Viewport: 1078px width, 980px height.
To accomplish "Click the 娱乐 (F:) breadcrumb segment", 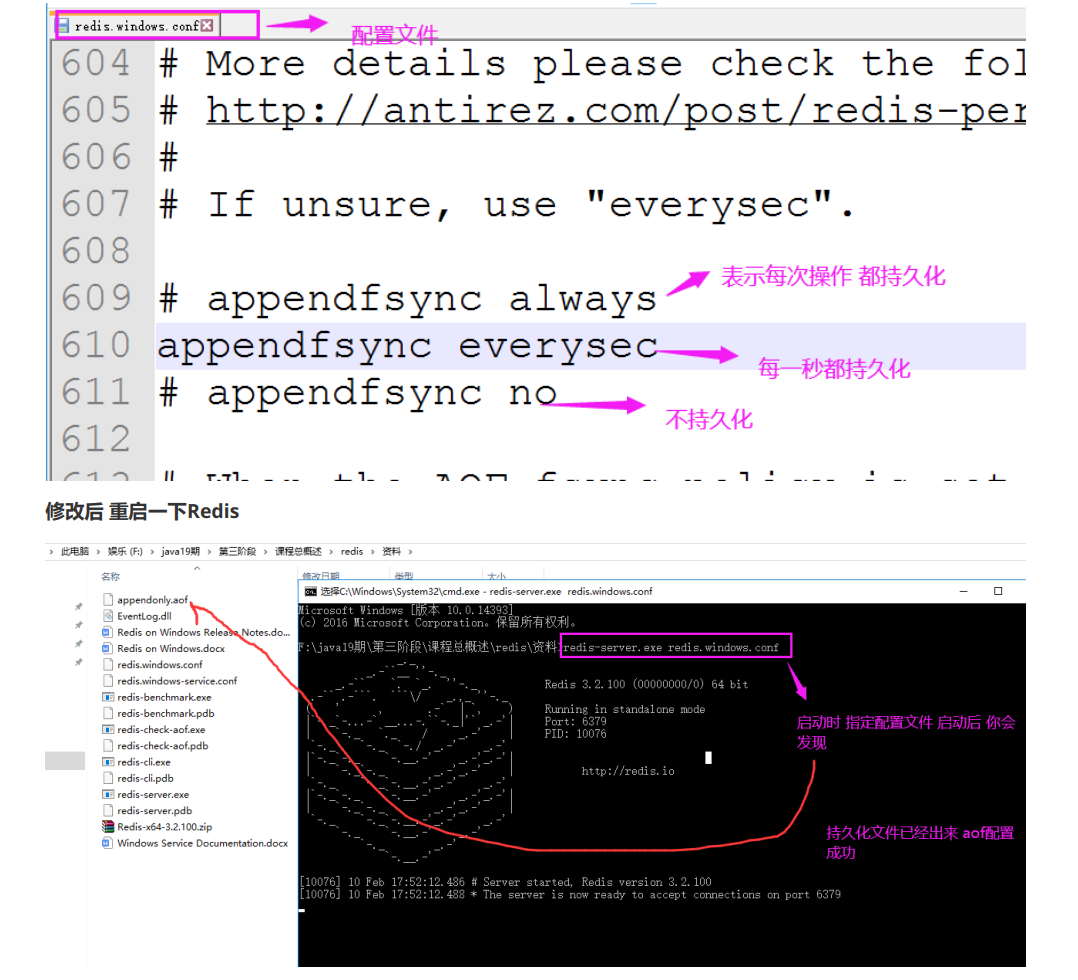I will (125, 552).
